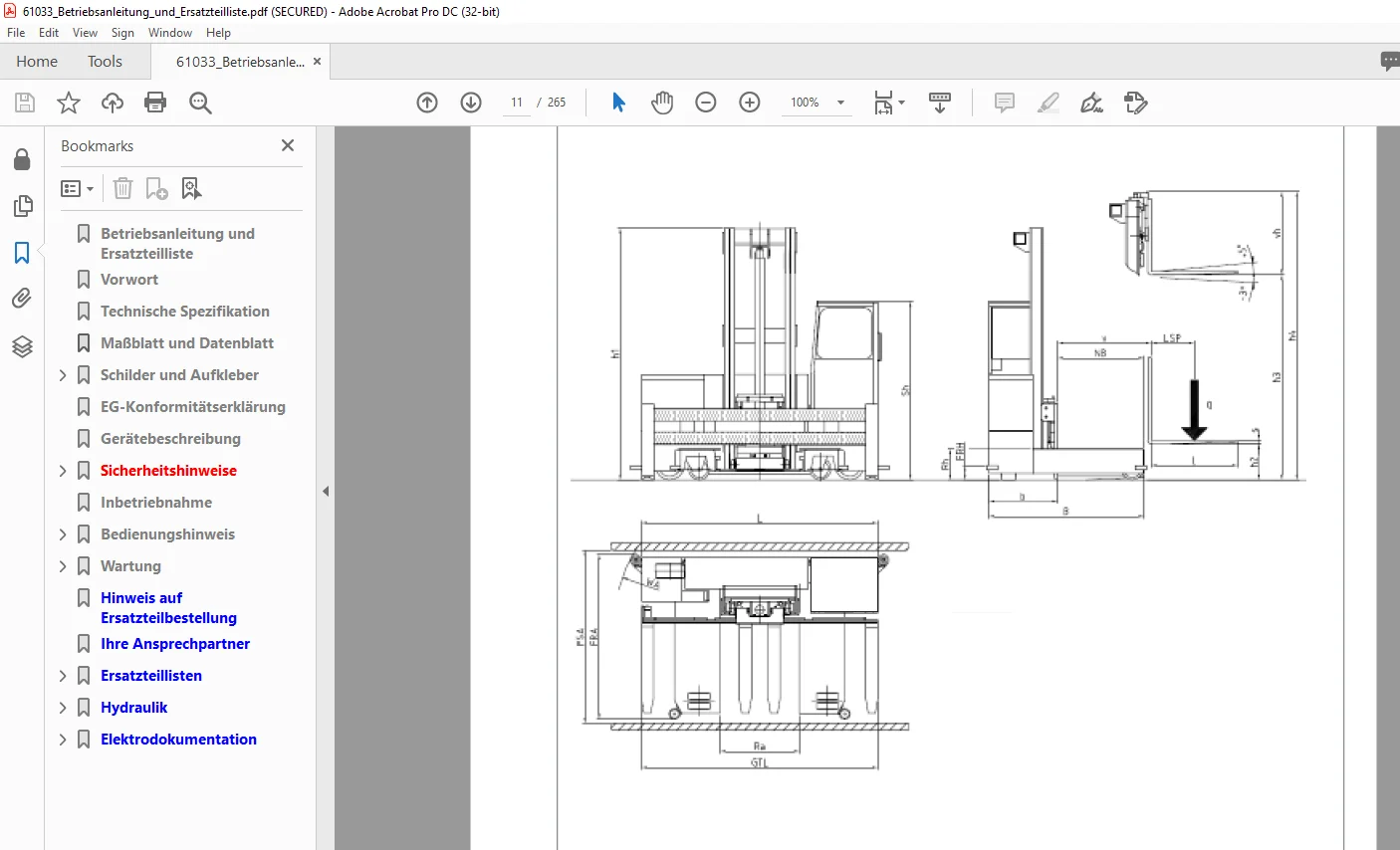This screenshot has height=850, width=1400.
Task: Open the Window menu
Action: point(170,33)
